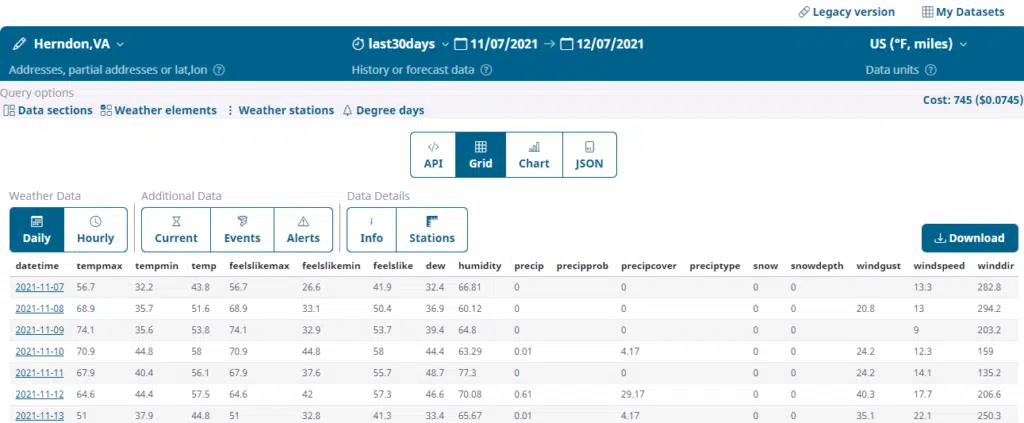The image size is (1024, 423).
Task: Click the Download button
Action: click(x=969, y=238)
